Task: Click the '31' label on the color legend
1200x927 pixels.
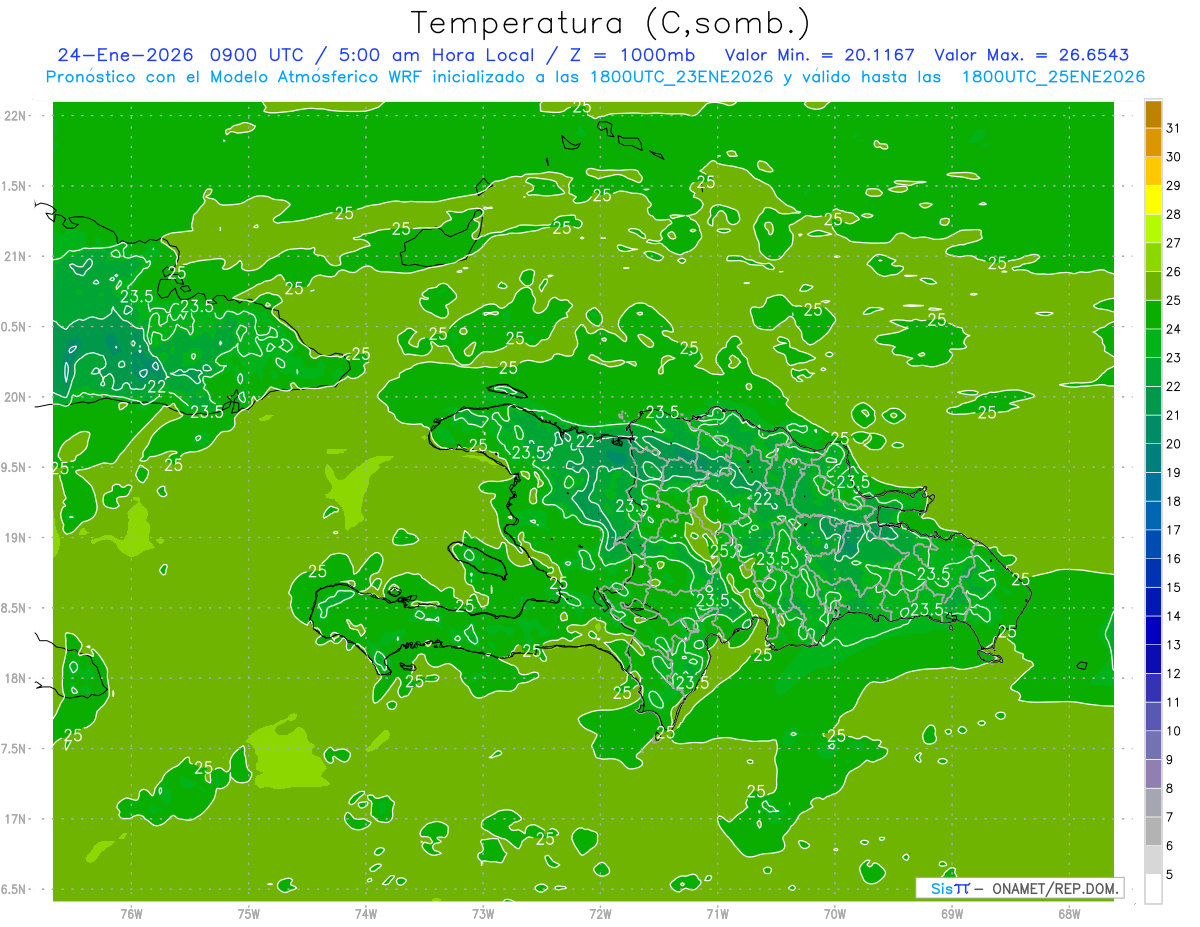Action: pos(1173,128)
